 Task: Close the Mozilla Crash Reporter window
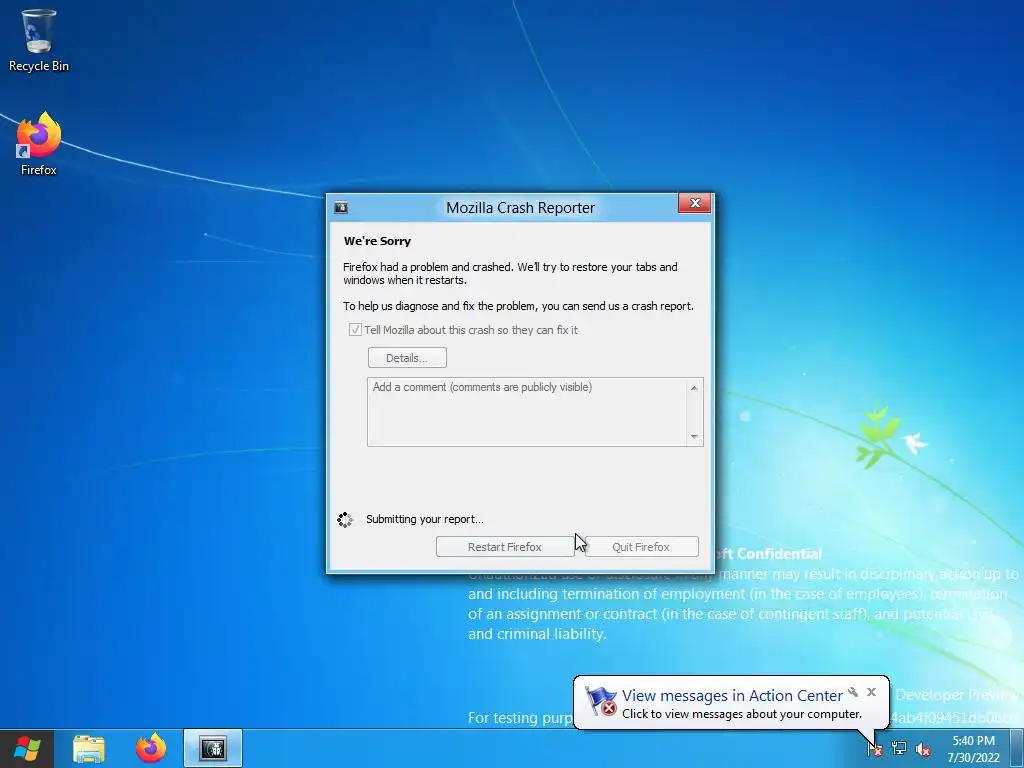[695, 203]
